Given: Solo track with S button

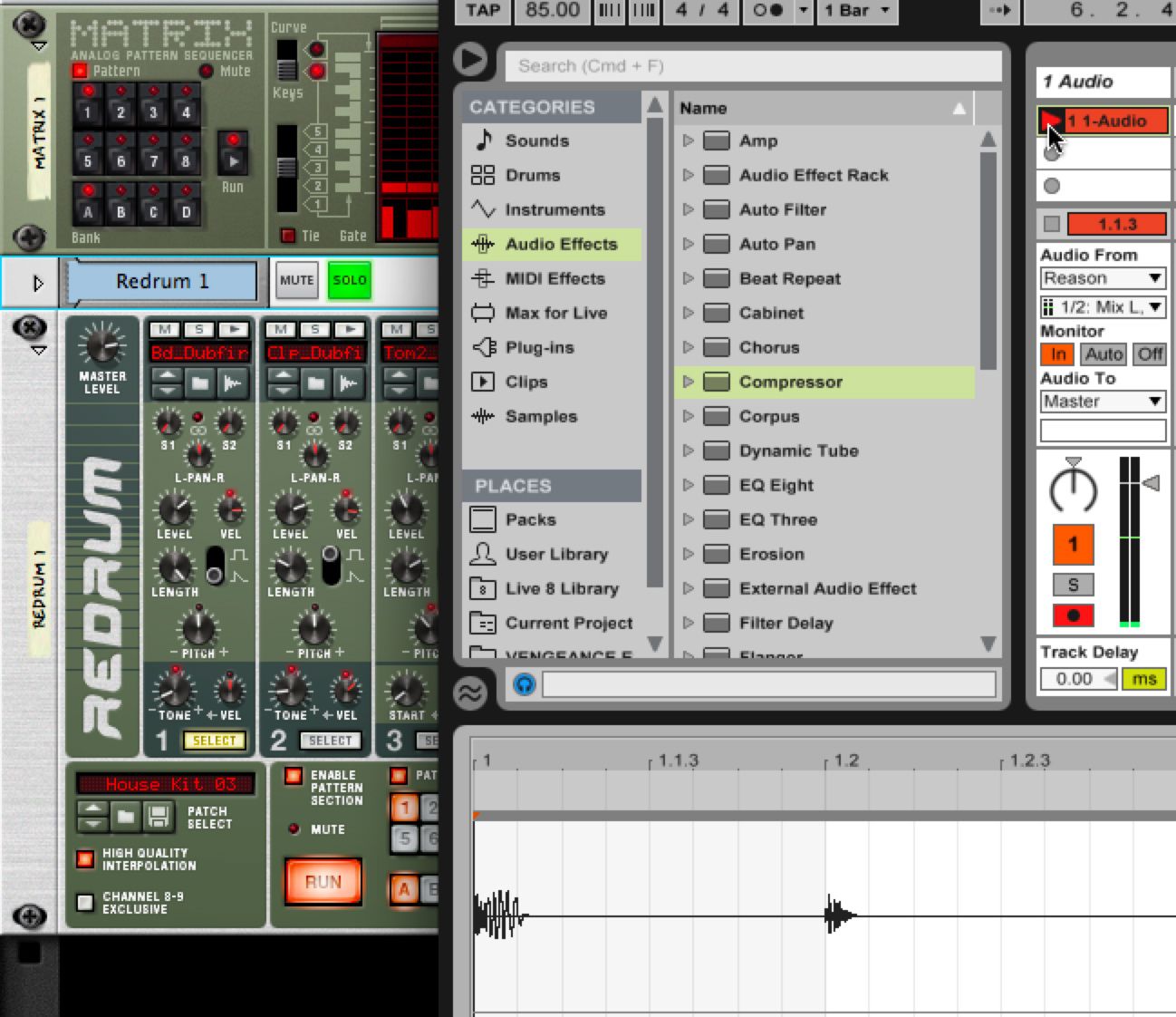Looking at the screenshot, I should 1073,585.
